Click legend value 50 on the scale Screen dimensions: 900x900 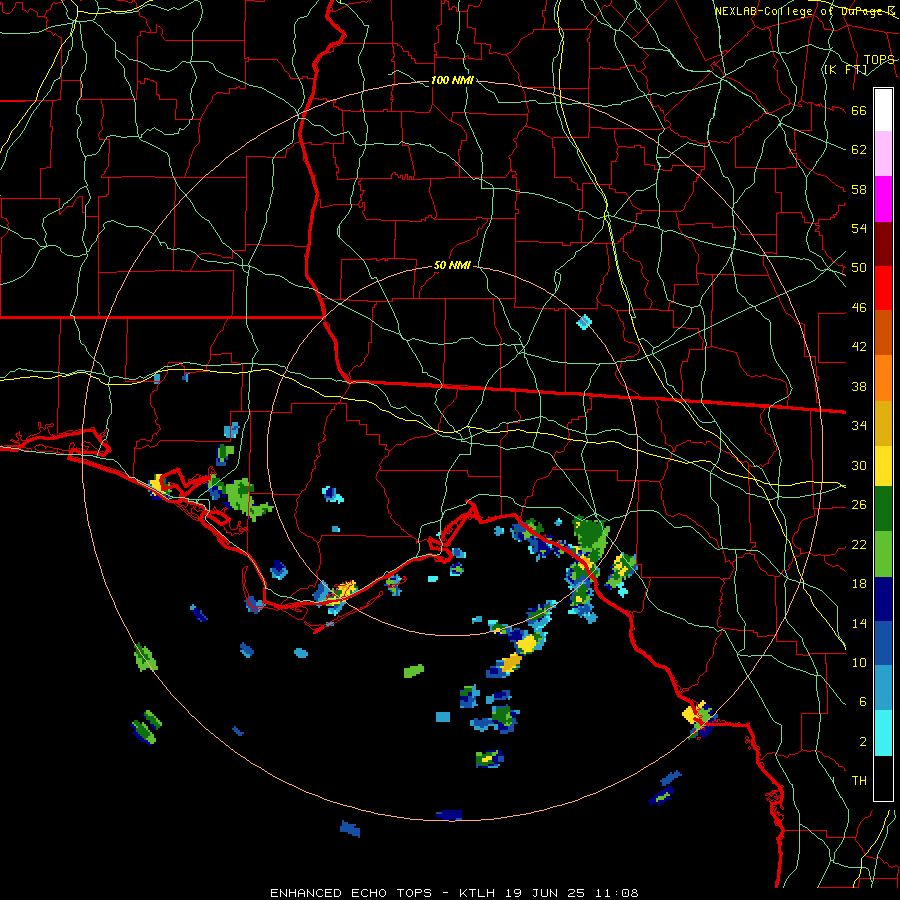(859, 268)
